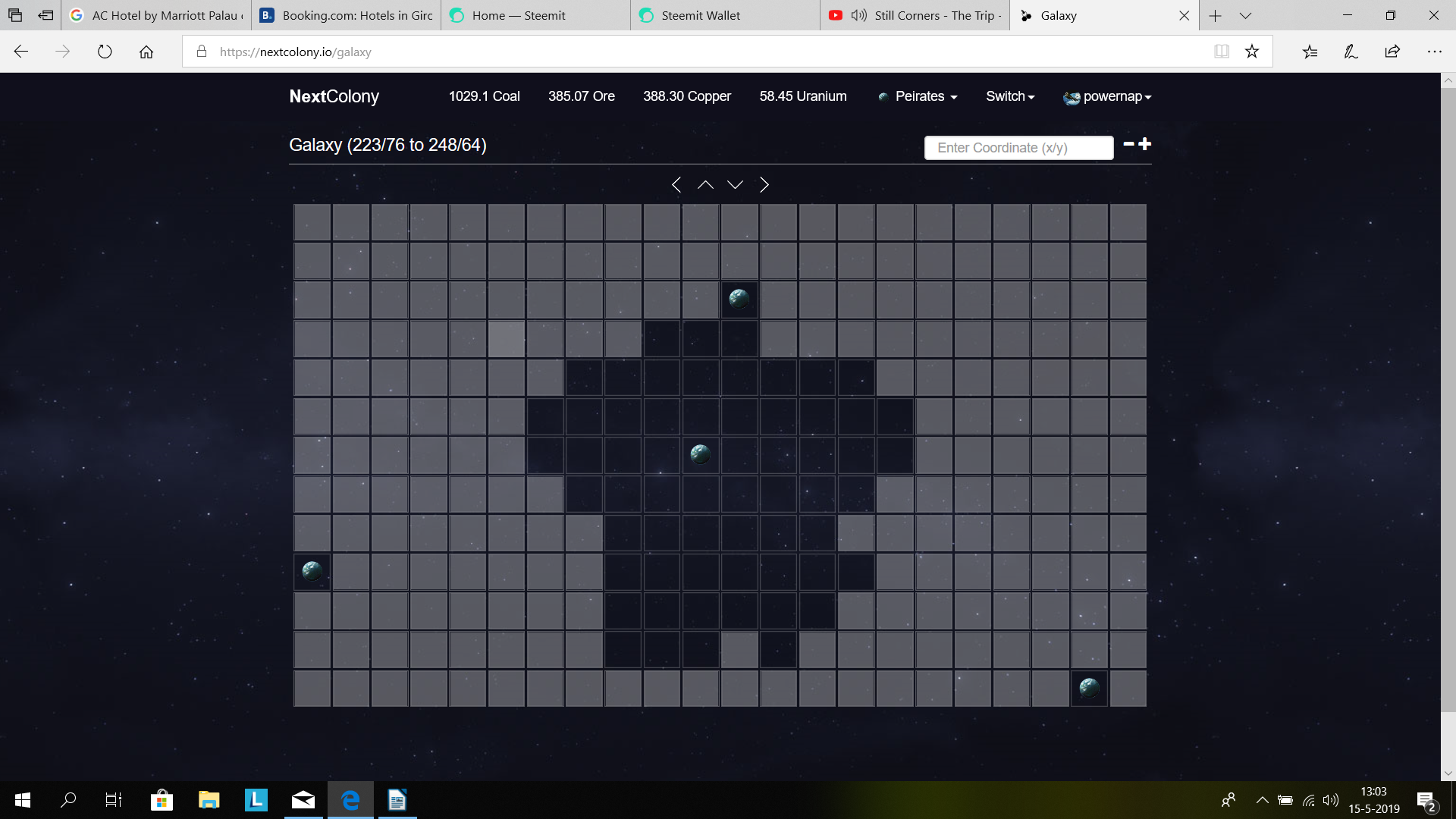The height and width of the screenshot is (819, 1456).
Task: Open the Switch dropdown in the navbar
Action: click(1009, 96)
